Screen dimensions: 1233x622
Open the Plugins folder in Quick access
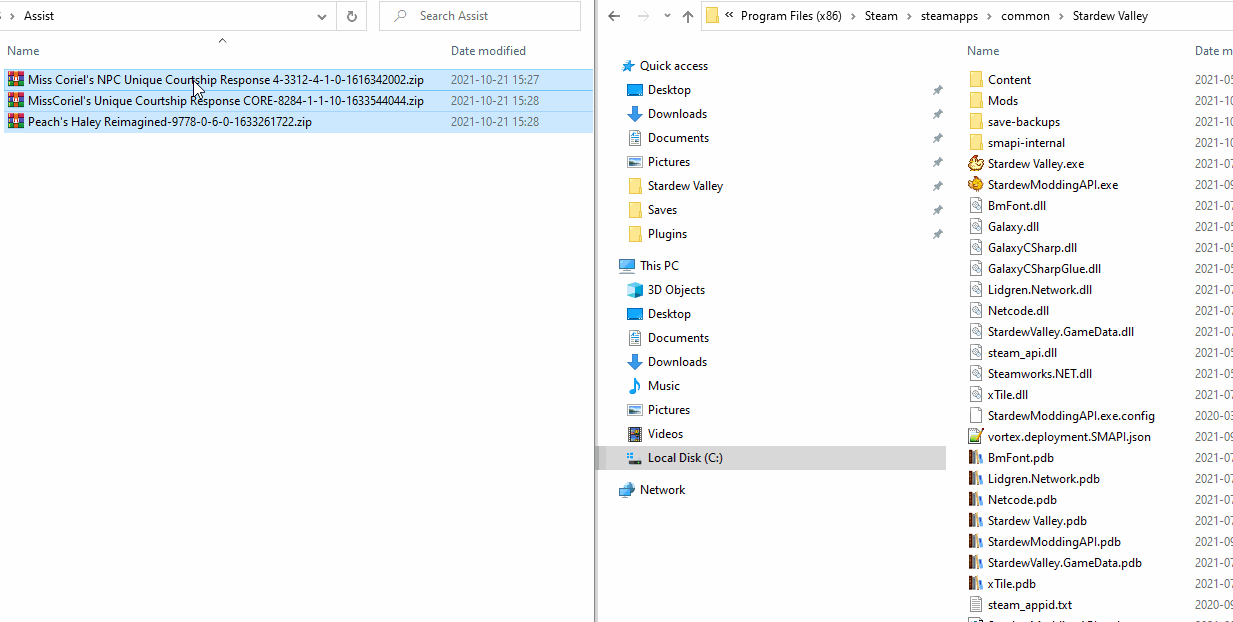pyautogui.click(x=667, y=234)
